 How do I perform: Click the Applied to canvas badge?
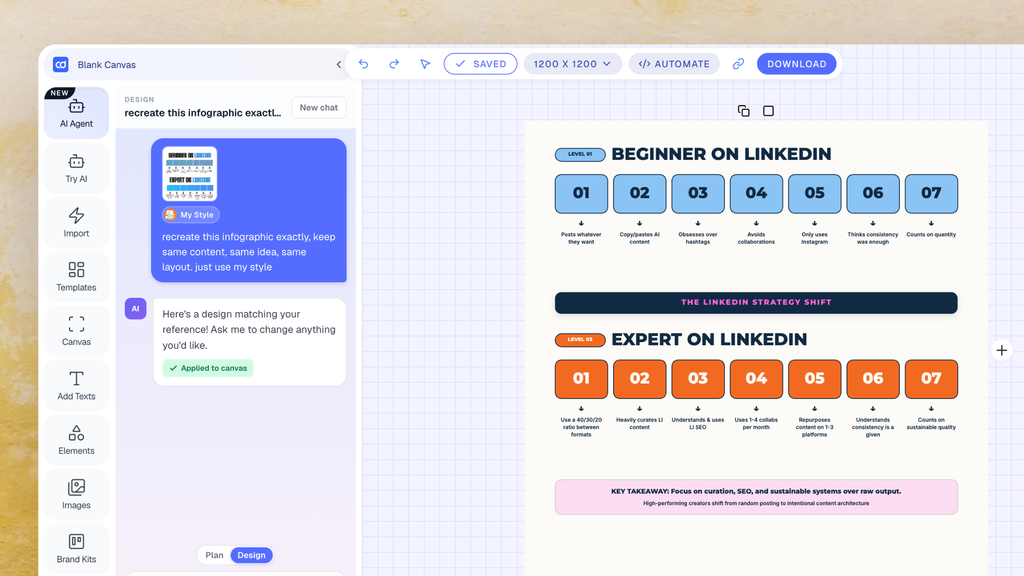tap(208, 368)
